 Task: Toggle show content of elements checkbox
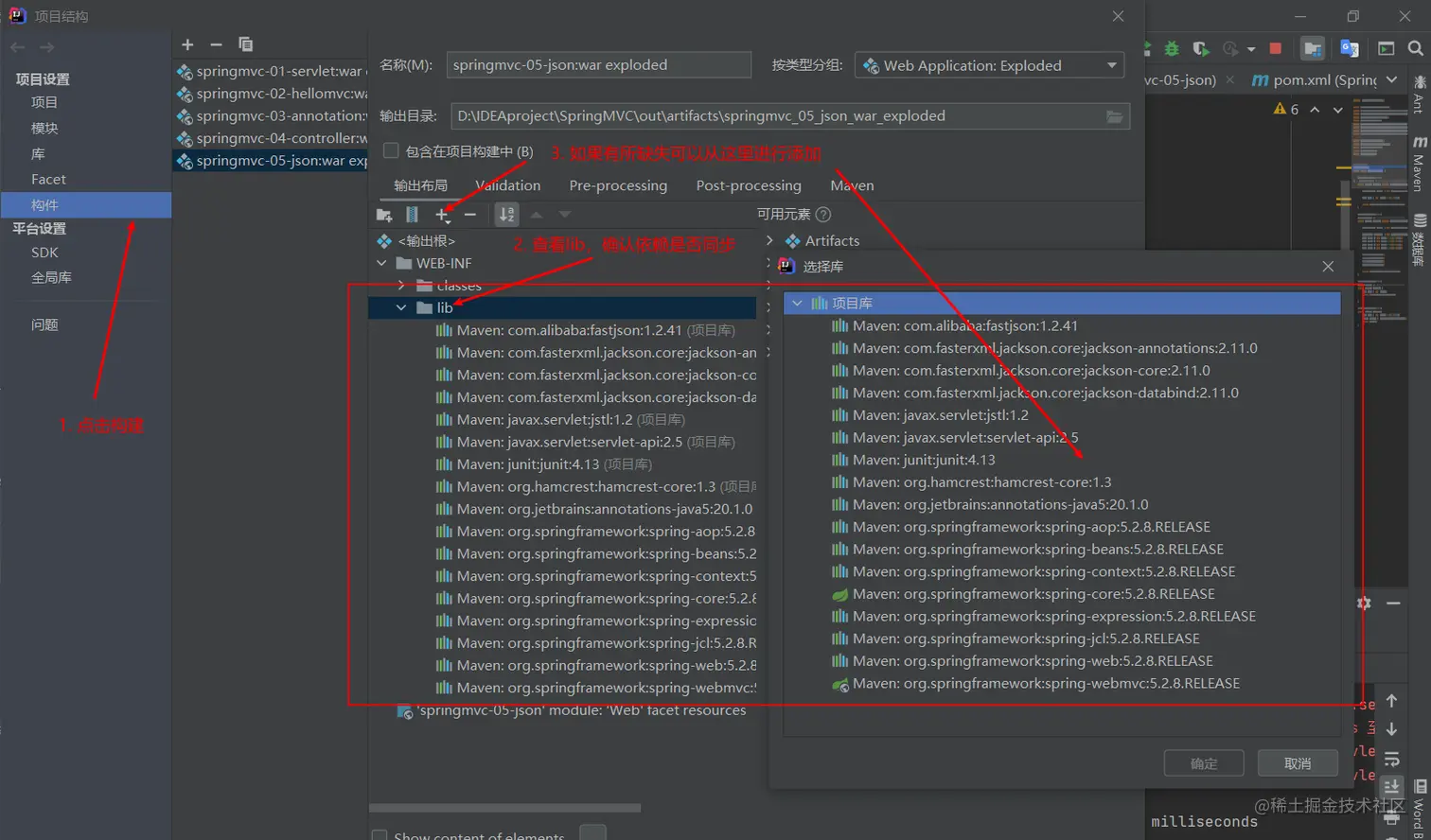click(380, 836)
